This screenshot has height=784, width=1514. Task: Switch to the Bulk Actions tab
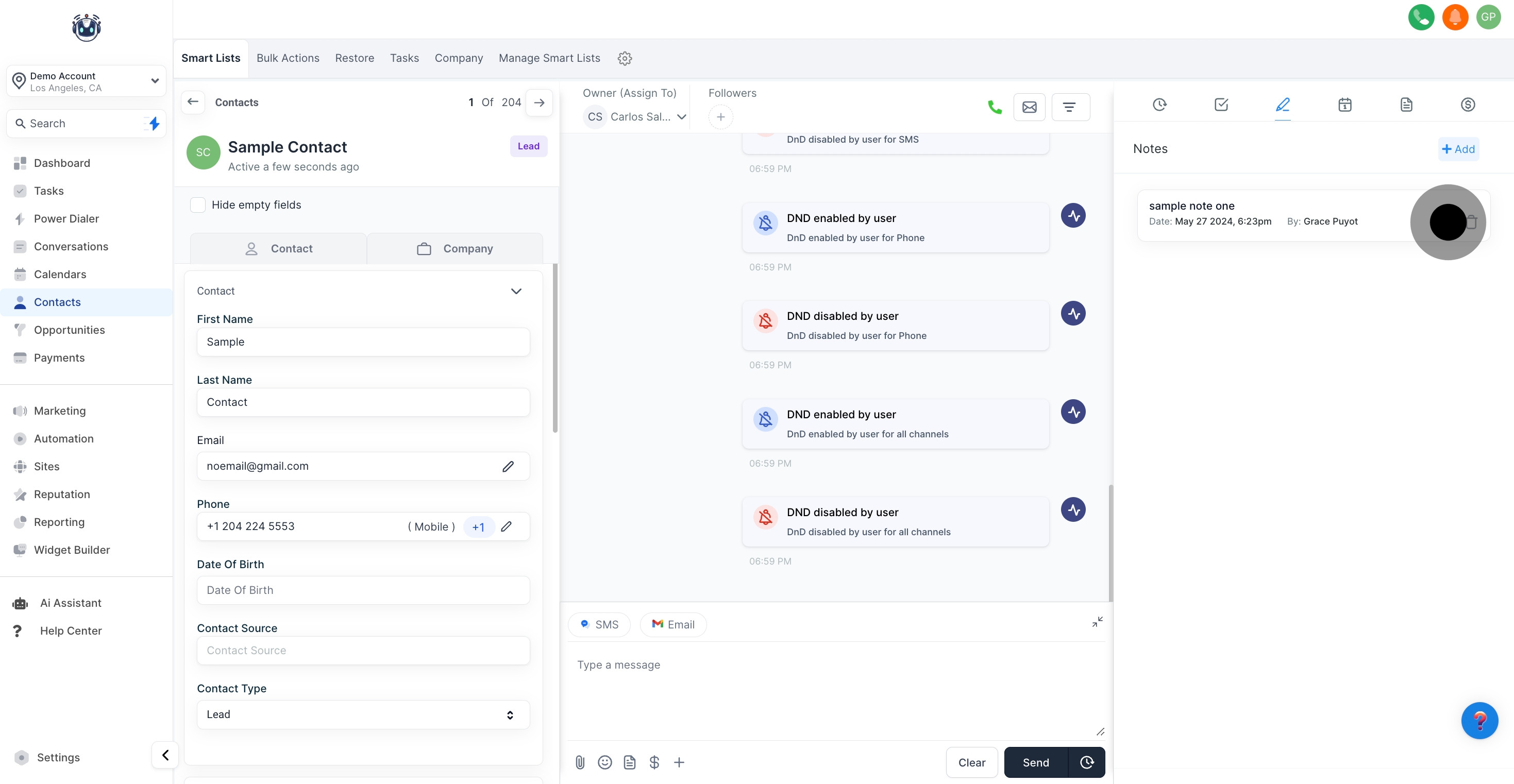[x=288, y=58]
